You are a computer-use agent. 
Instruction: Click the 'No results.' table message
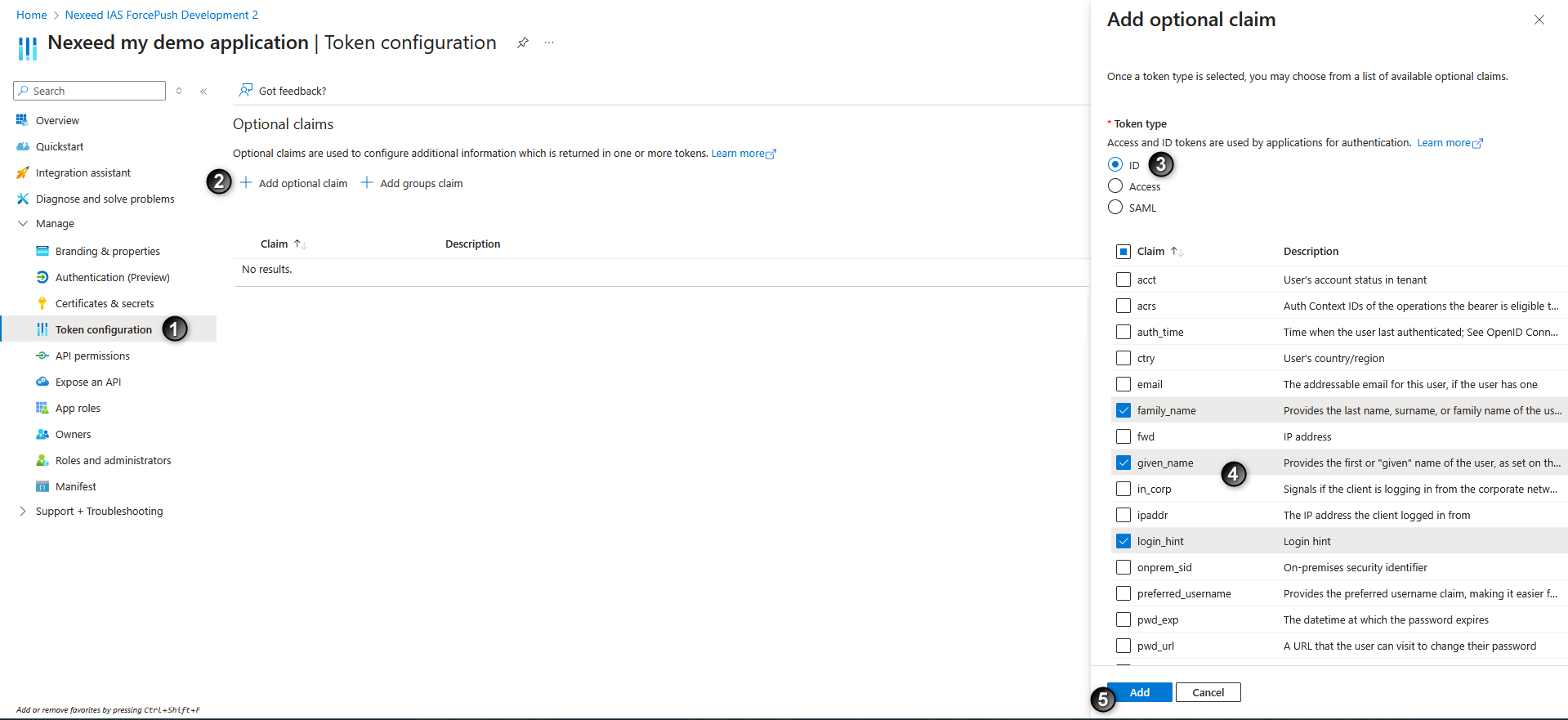coord(266,269)
